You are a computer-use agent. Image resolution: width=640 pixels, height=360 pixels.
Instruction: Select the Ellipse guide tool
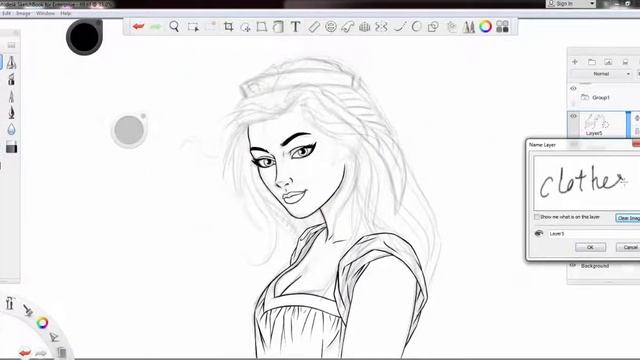[331, 27]
